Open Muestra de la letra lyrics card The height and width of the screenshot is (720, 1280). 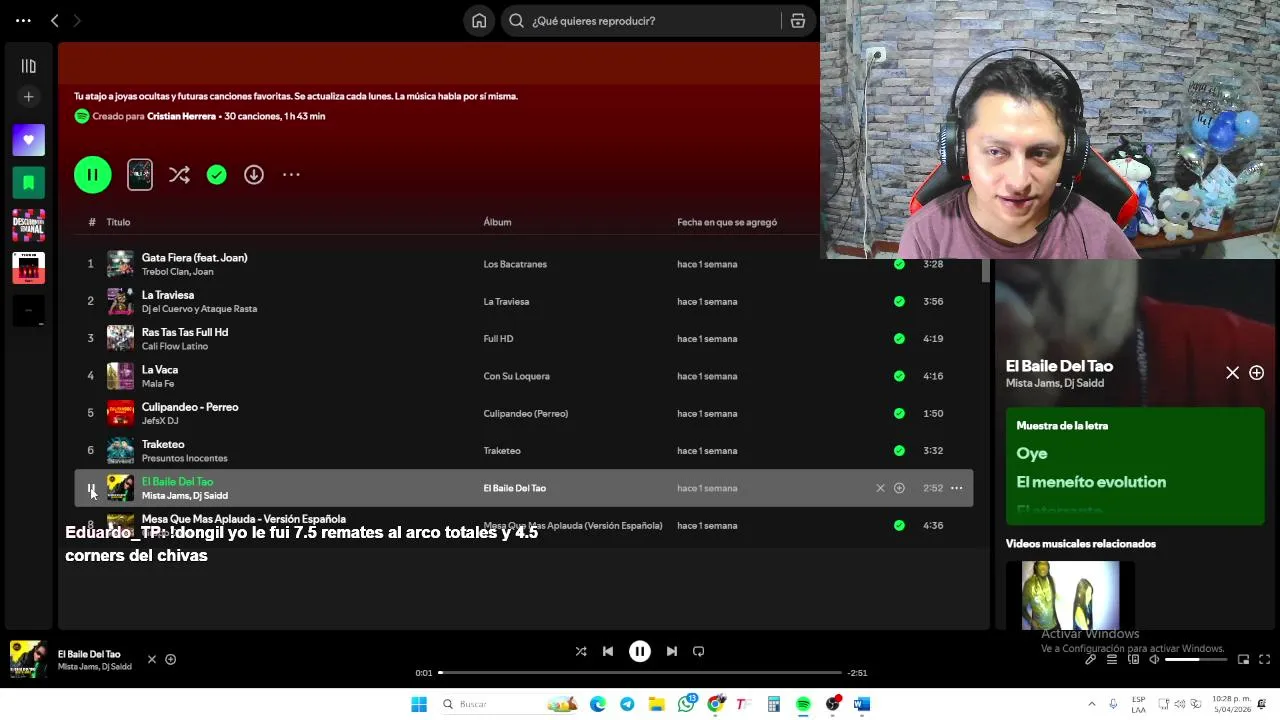pos(1135,466)
